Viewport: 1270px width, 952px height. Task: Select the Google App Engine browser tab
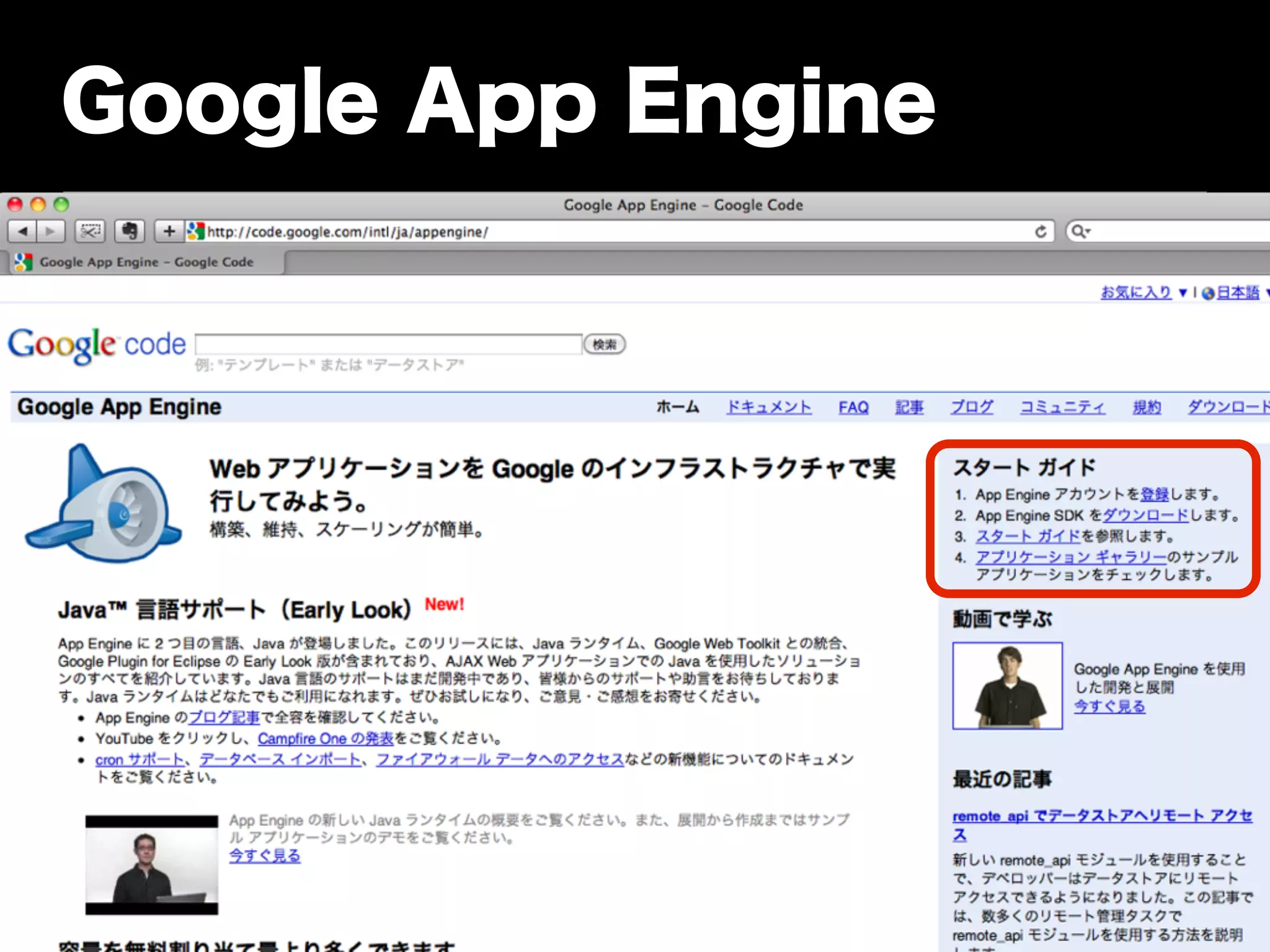[146, 262]
